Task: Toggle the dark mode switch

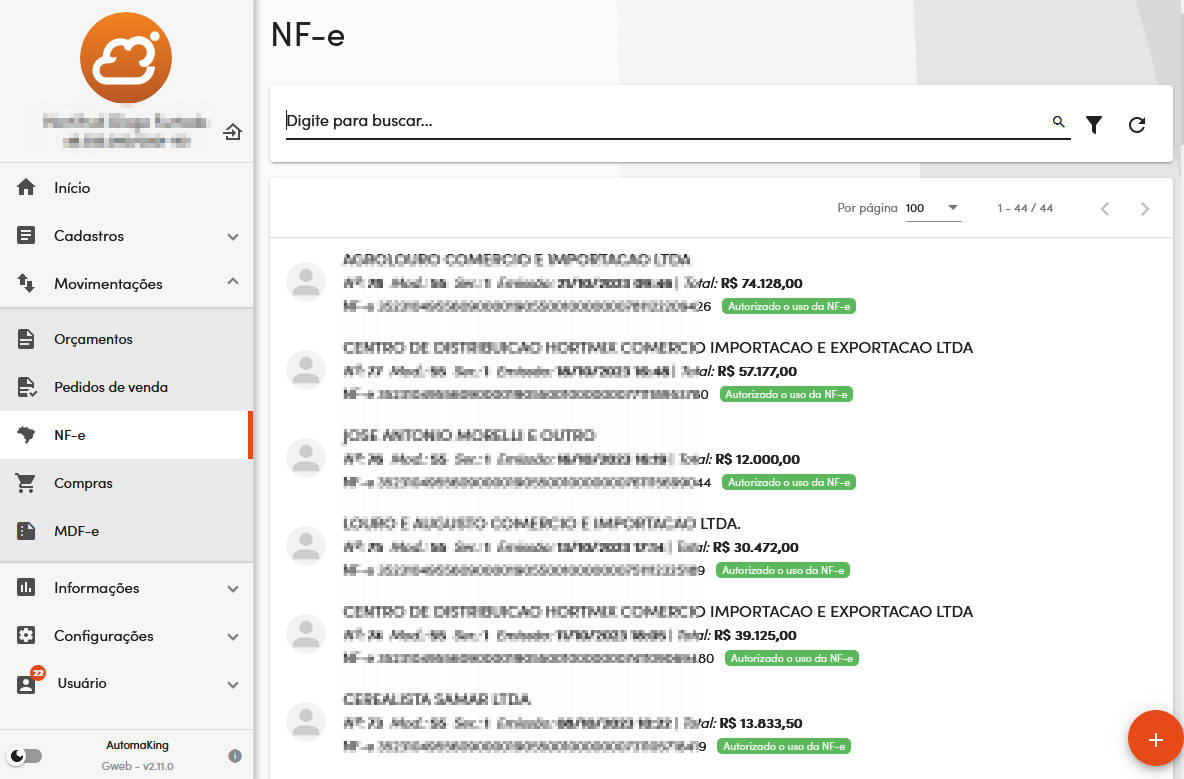Action: click(x=25, y=756)
